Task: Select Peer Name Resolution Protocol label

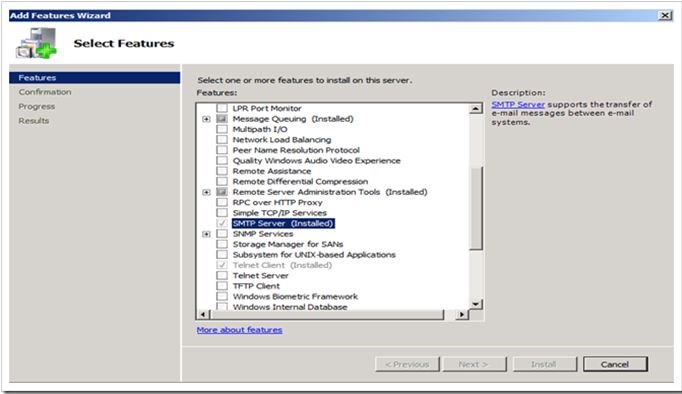Action: tap(296, 150)
